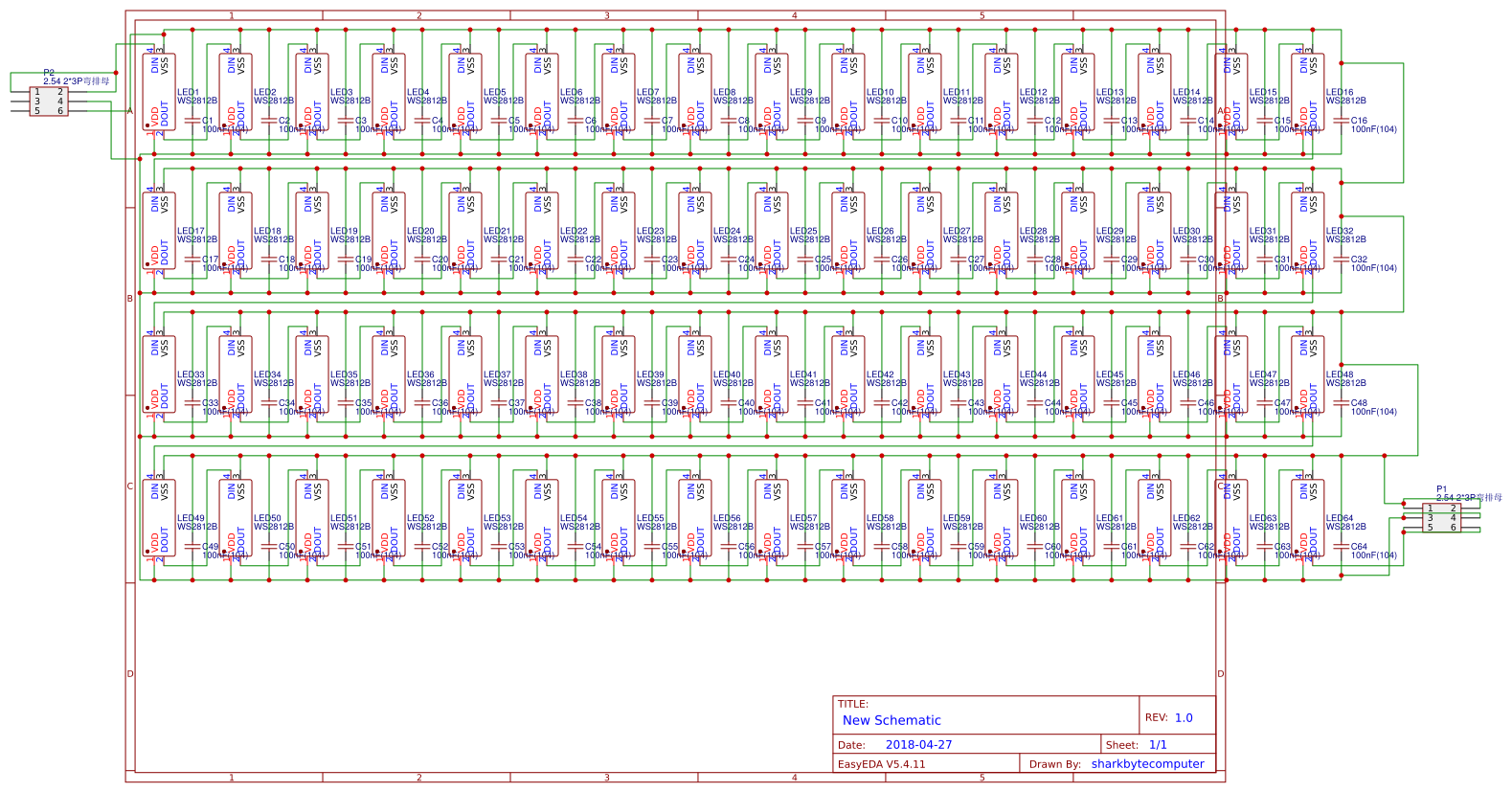Select the LED16 designator text

(1340, 92)
